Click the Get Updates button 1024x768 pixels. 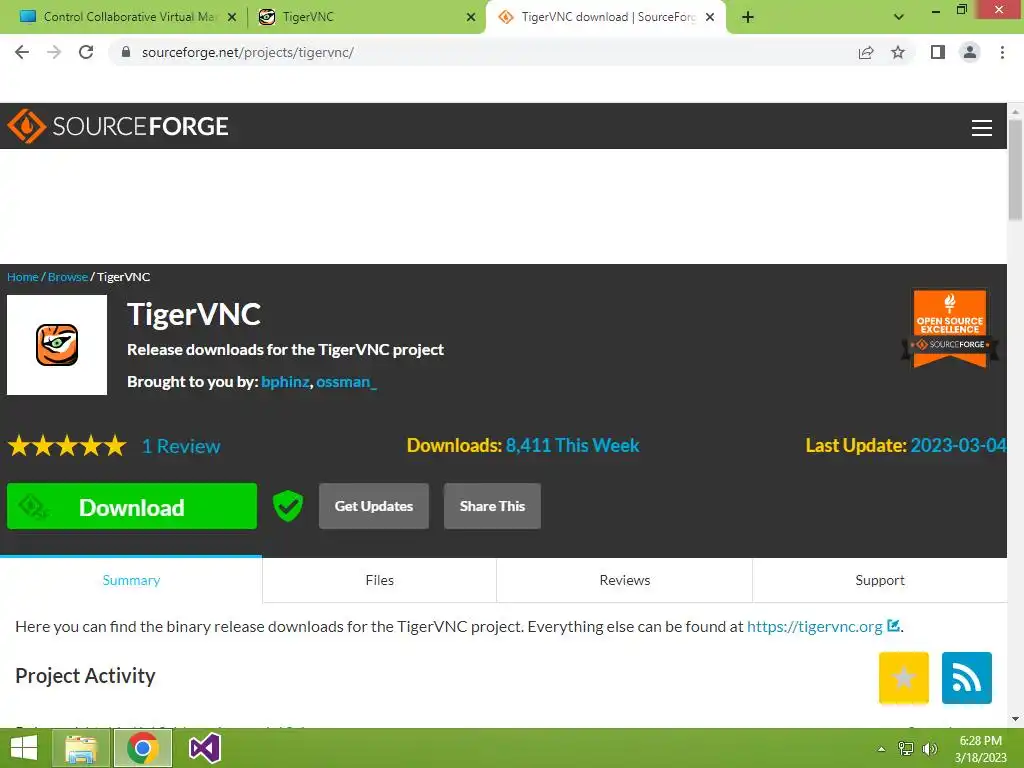(374, 506)
